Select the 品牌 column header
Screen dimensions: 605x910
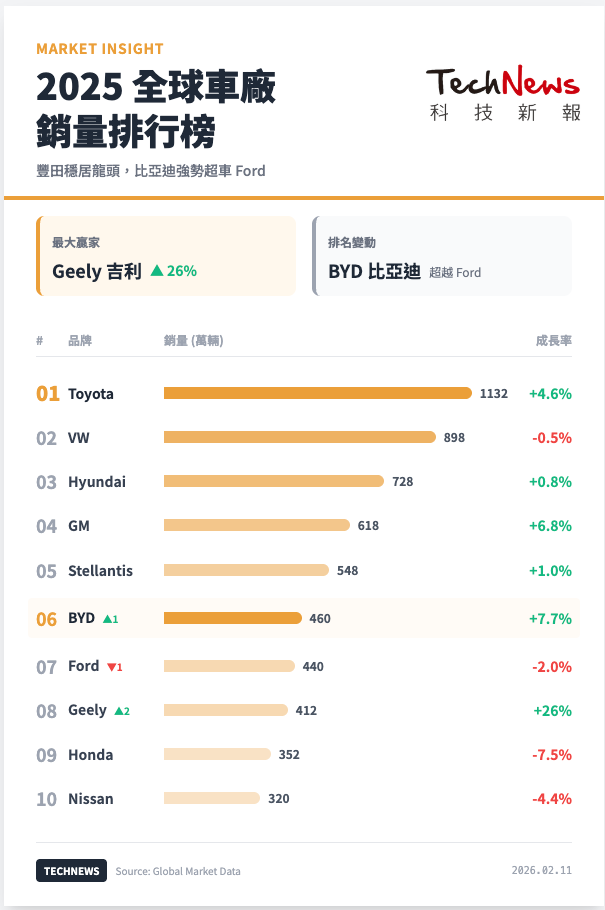pos(79,341)
